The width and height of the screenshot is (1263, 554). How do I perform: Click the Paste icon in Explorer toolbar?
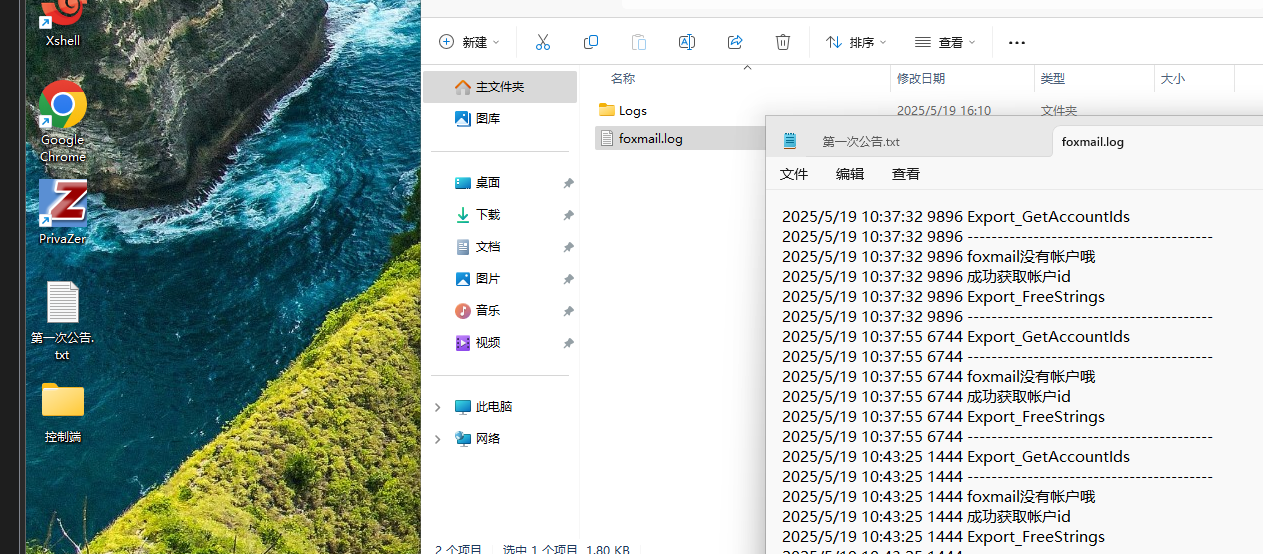(639, 42)
